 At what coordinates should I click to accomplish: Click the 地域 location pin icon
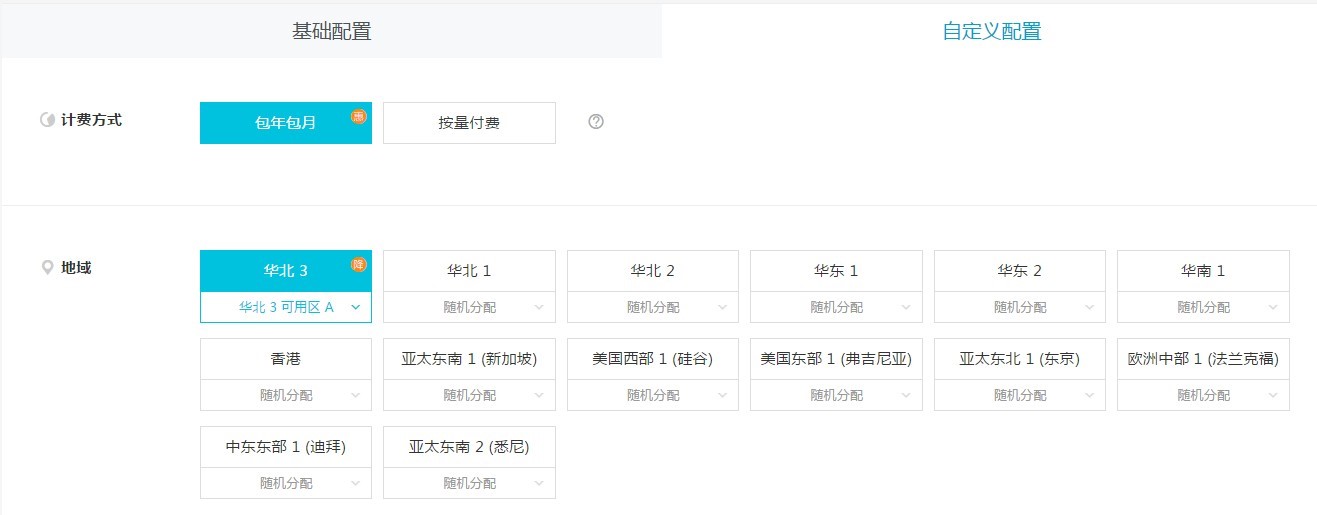pyautogui.click(x=47, y=268)
